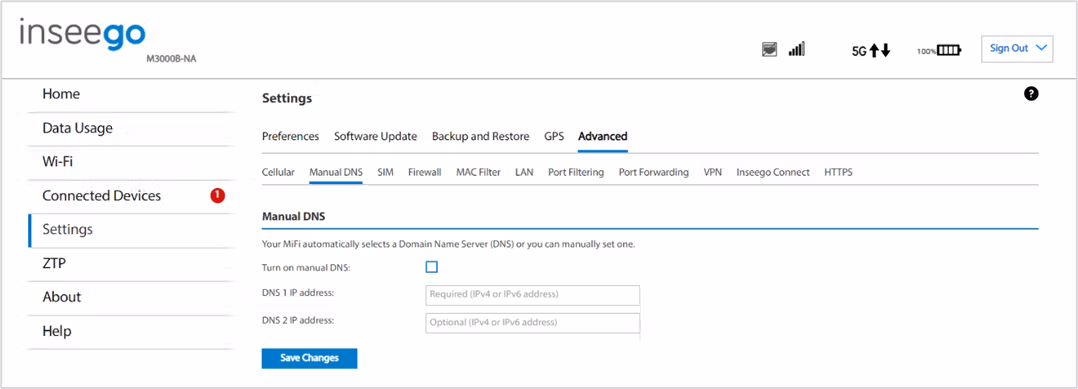This screenshot has width=1078, height=389.
Task: Focus the DNS 1 IP address field
Action: (533, 295)
